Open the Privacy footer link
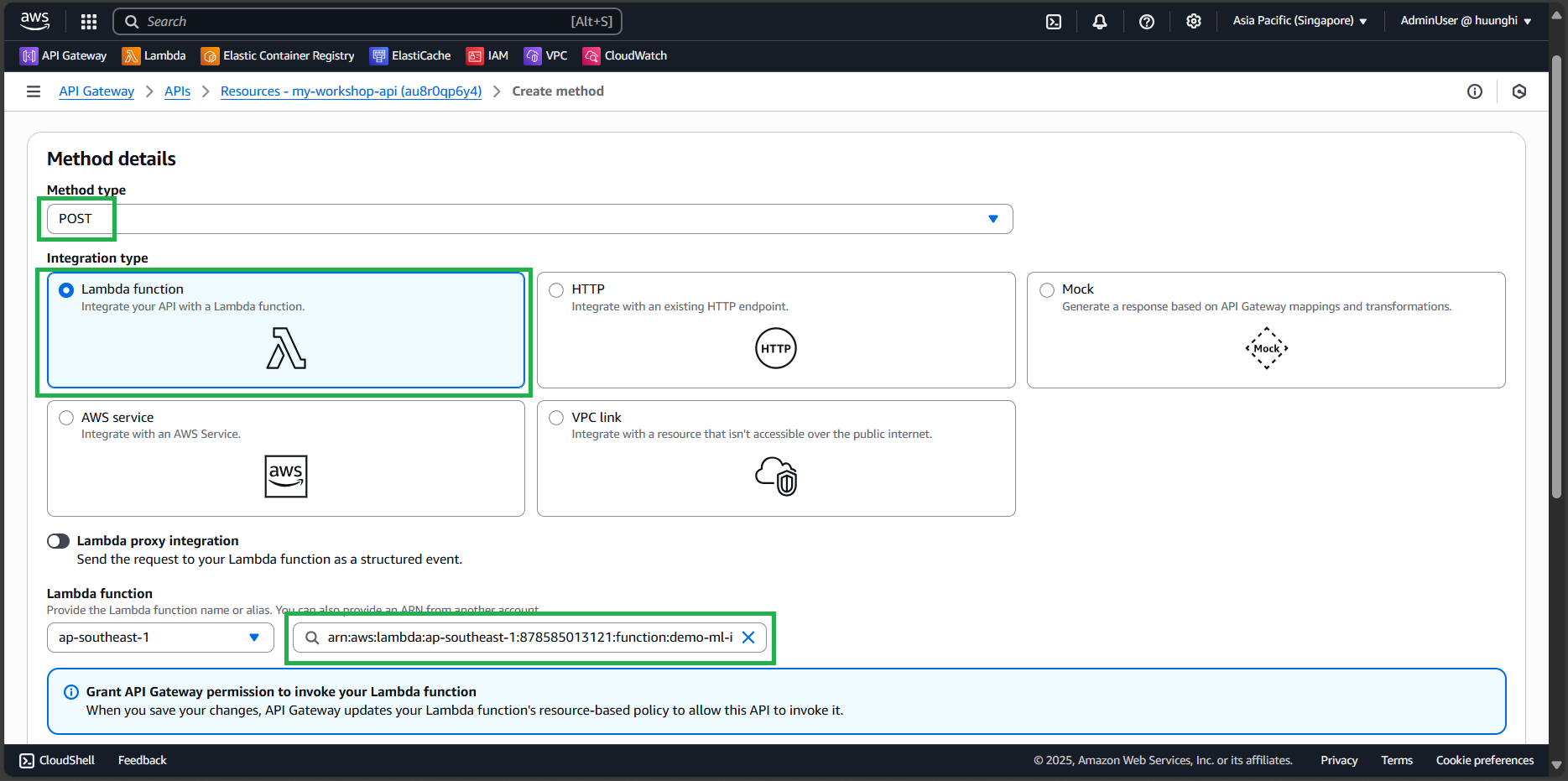Viewport: 1568px width, 781px height. point(1339,761)
